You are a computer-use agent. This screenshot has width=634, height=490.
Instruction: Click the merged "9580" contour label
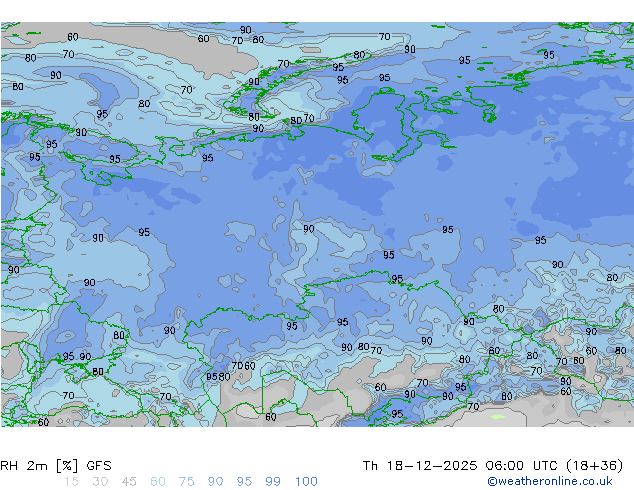click(218, 377)
